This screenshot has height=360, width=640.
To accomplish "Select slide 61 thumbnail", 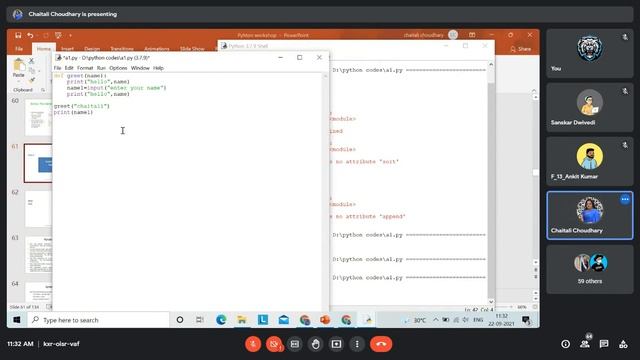I will [38, 163].
